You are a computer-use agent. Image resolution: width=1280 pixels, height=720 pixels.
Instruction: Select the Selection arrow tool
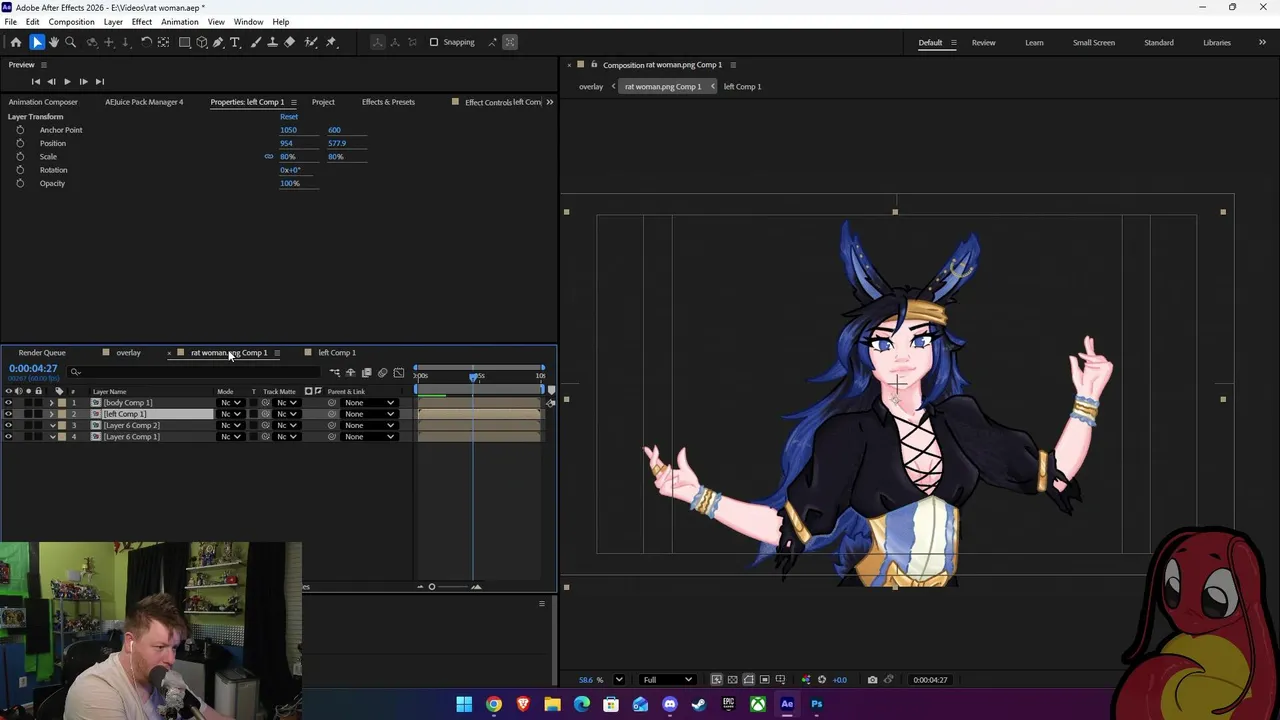point(36,42)
